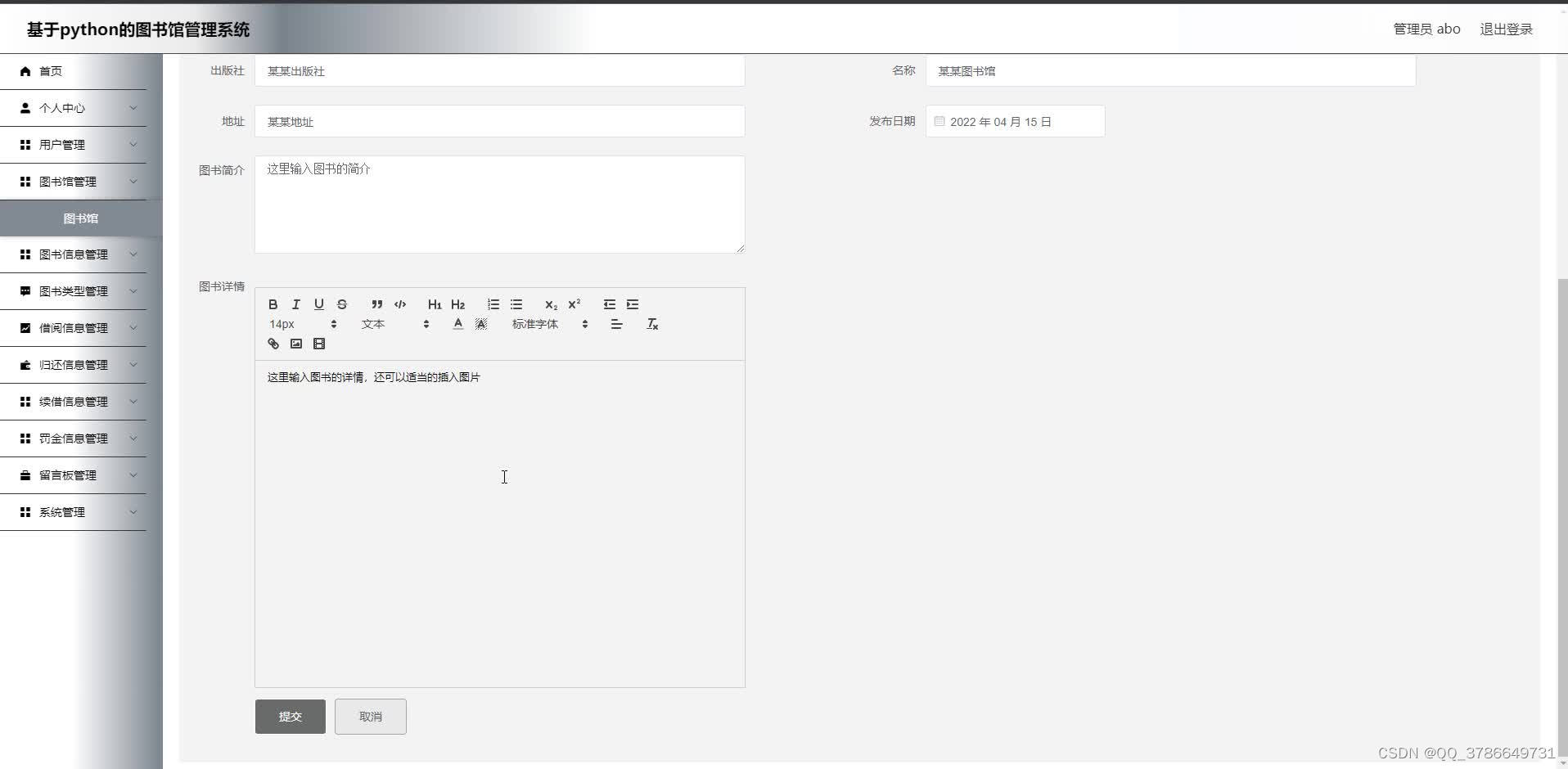Expand 图书类型管理 sidebar menu

click(x=74, y=291)
